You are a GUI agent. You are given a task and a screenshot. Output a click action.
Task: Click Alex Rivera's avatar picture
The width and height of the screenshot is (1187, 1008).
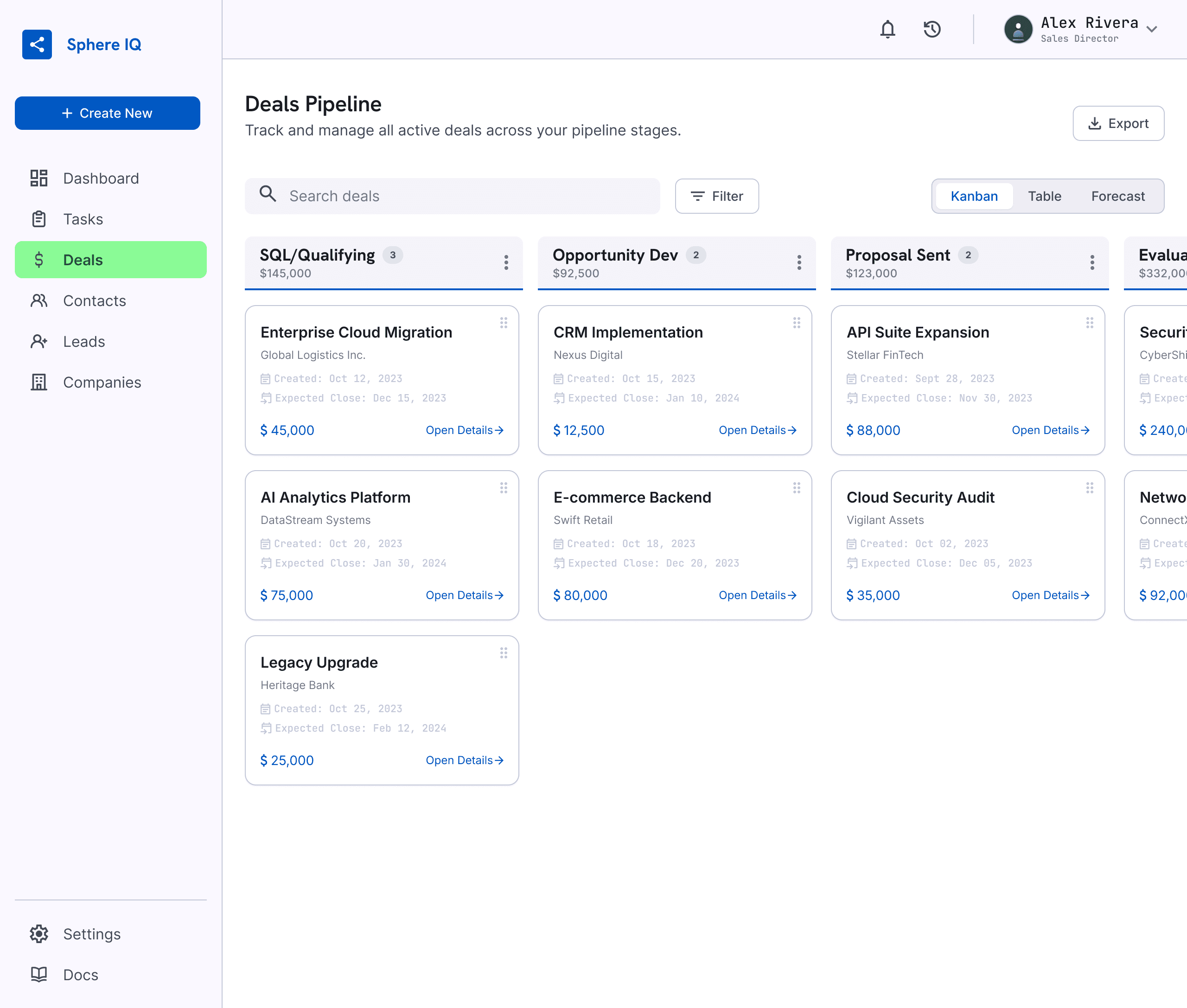(1018, 29)
